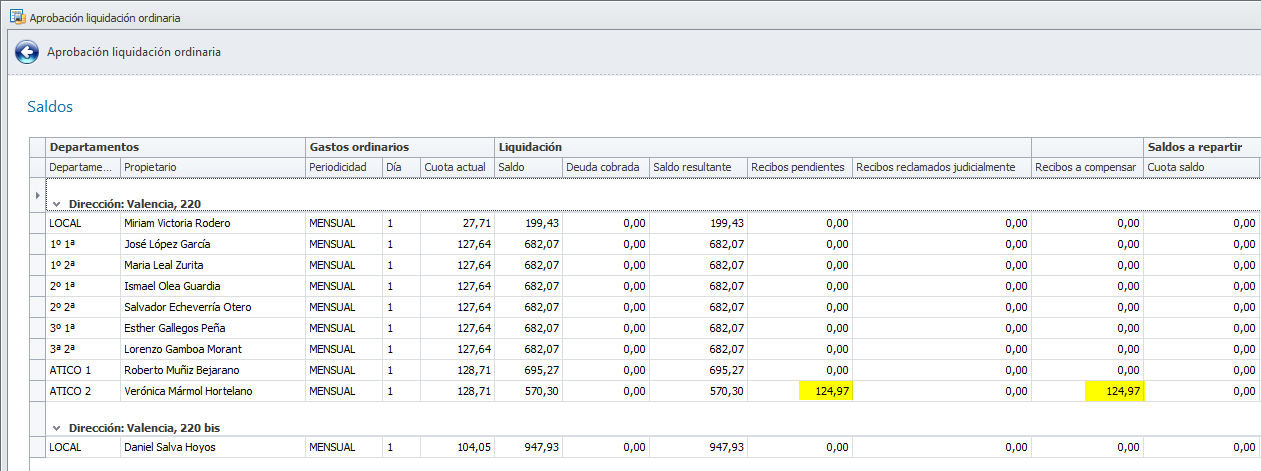
Task: Click the Liquidación band header
Action: tap(530, 147)
